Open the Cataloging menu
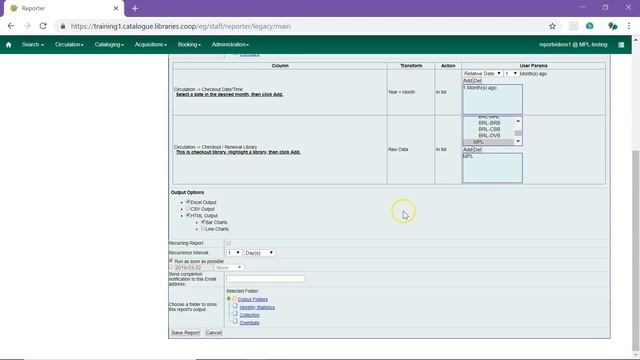 click(109, 44)
